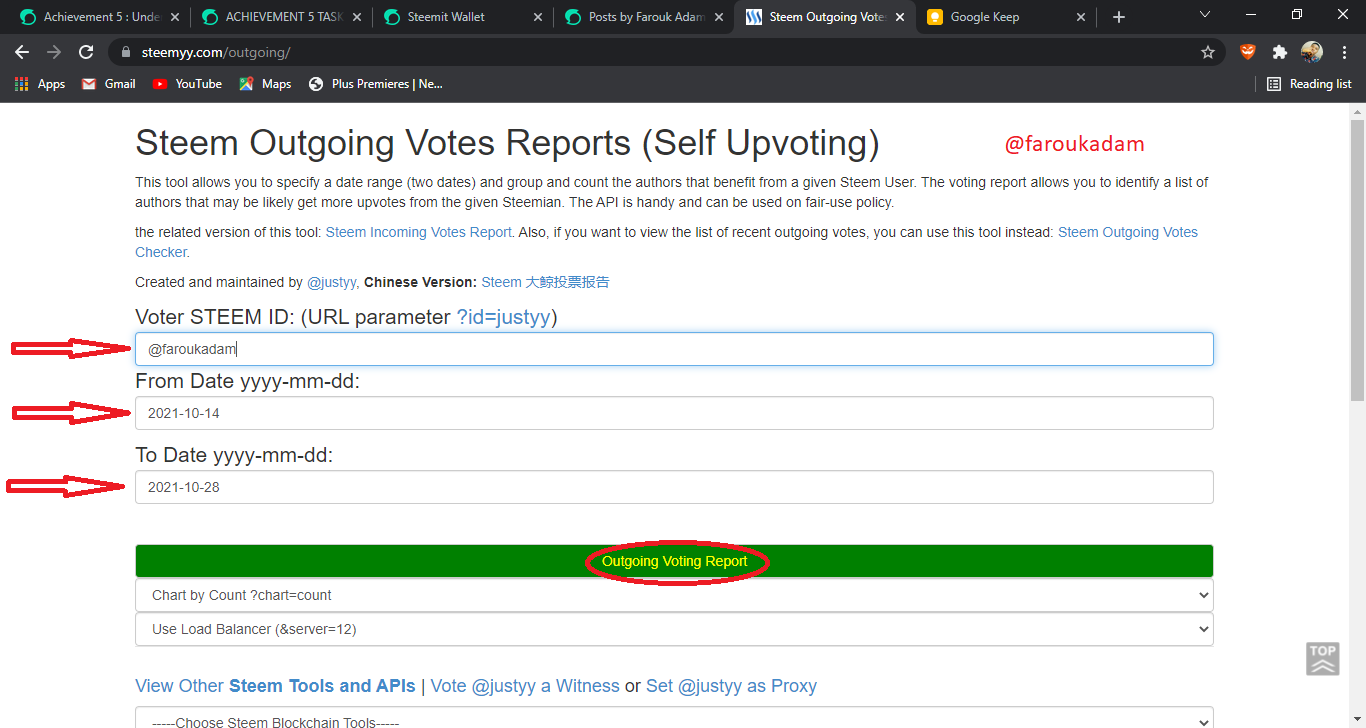Click the Outgoing Voting Report button
This screenshot has width=1366, height=728.
[x=674, y=561]
